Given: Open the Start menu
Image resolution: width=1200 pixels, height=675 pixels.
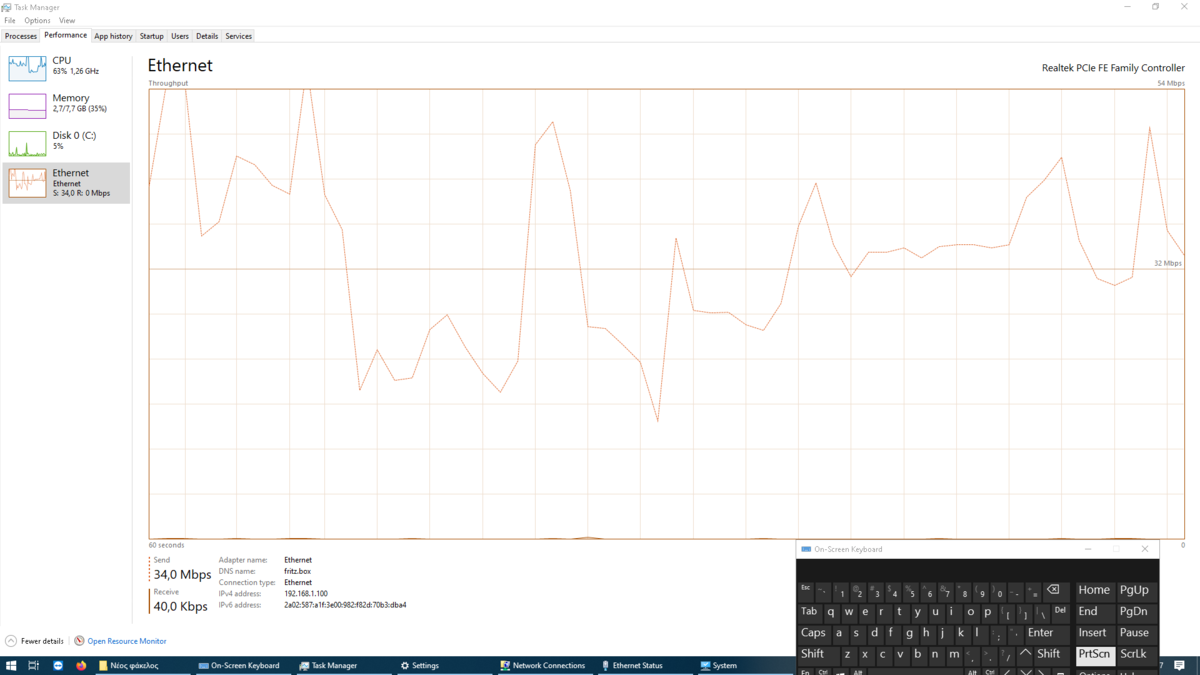Looking at the screenshot, I should [10, 665].
